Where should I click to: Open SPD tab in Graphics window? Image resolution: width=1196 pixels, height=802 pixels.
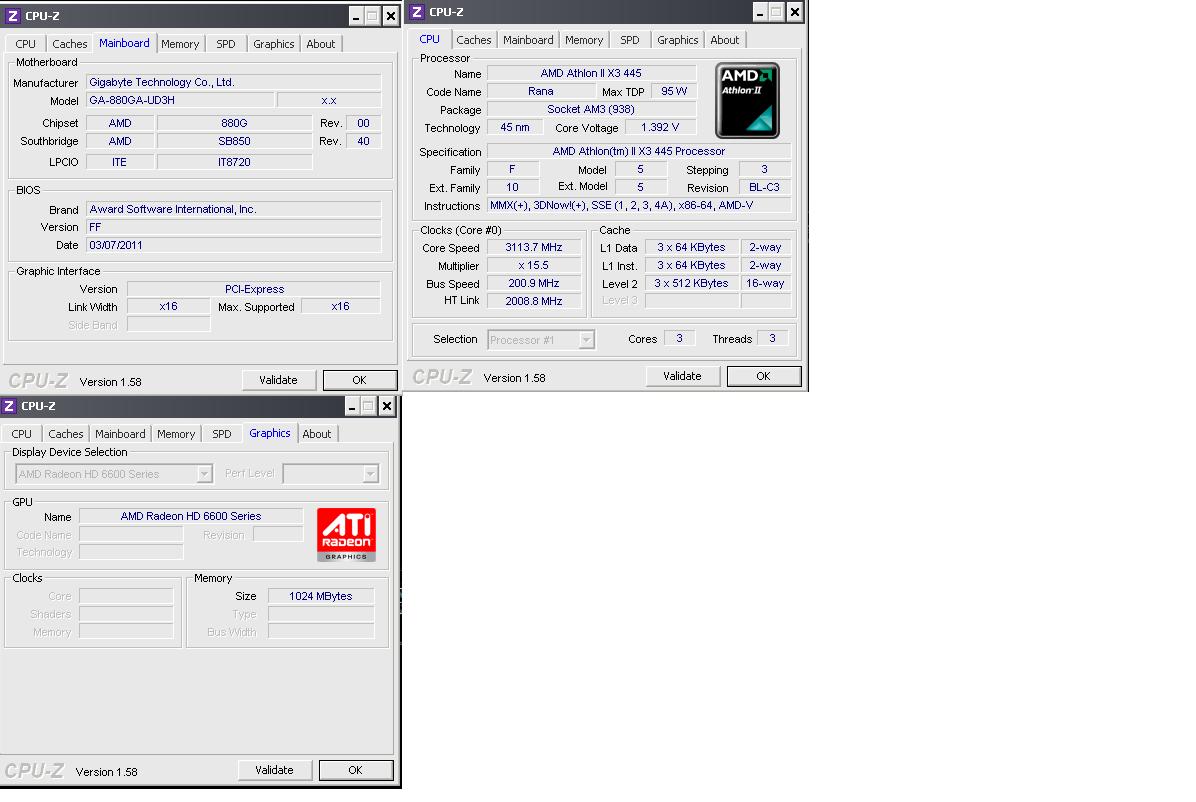pyautogui.click(x=222, y=434)
